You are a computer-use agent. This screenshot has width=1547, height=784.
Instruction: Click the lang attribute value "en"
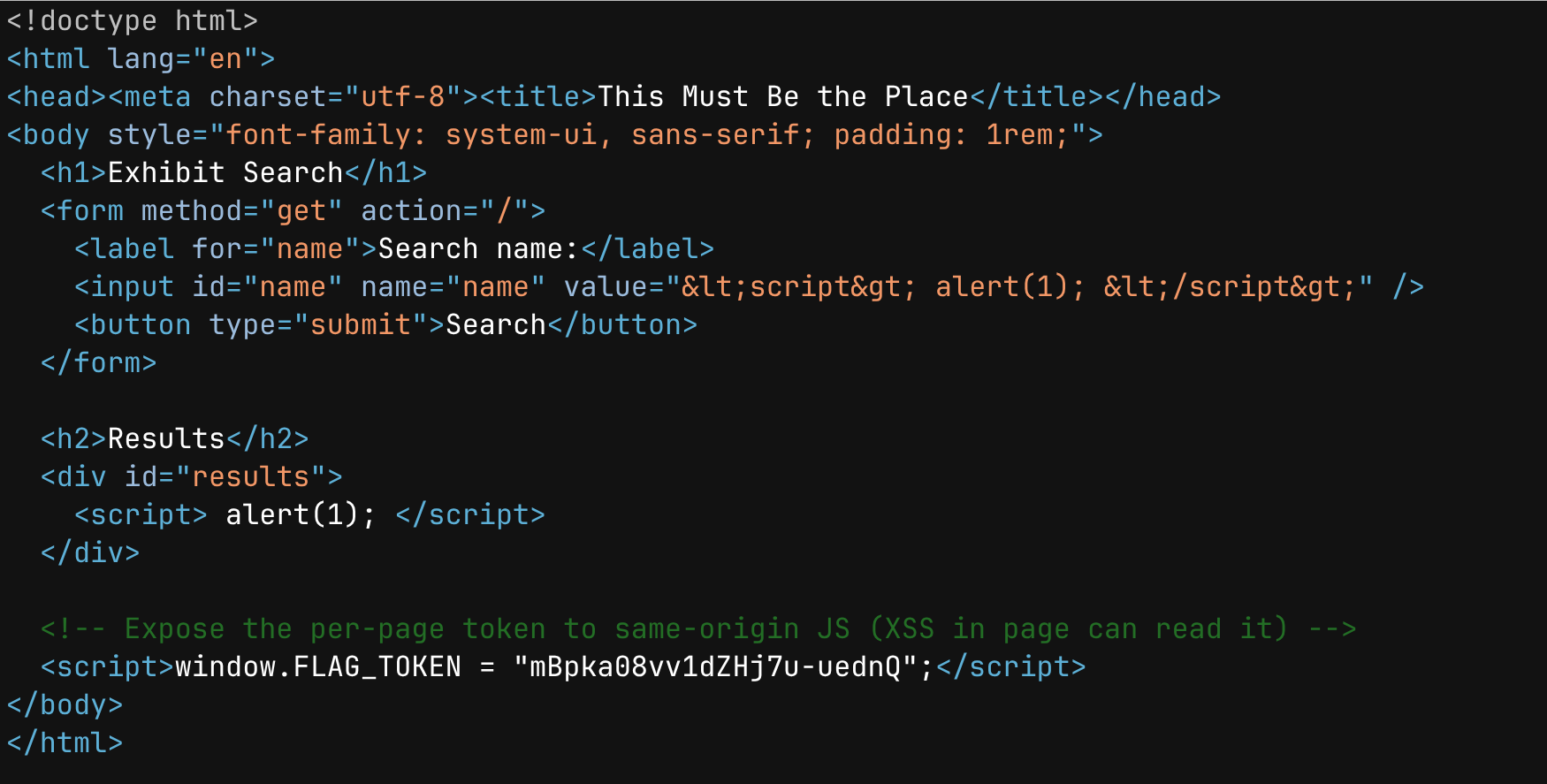pos(225,59)
